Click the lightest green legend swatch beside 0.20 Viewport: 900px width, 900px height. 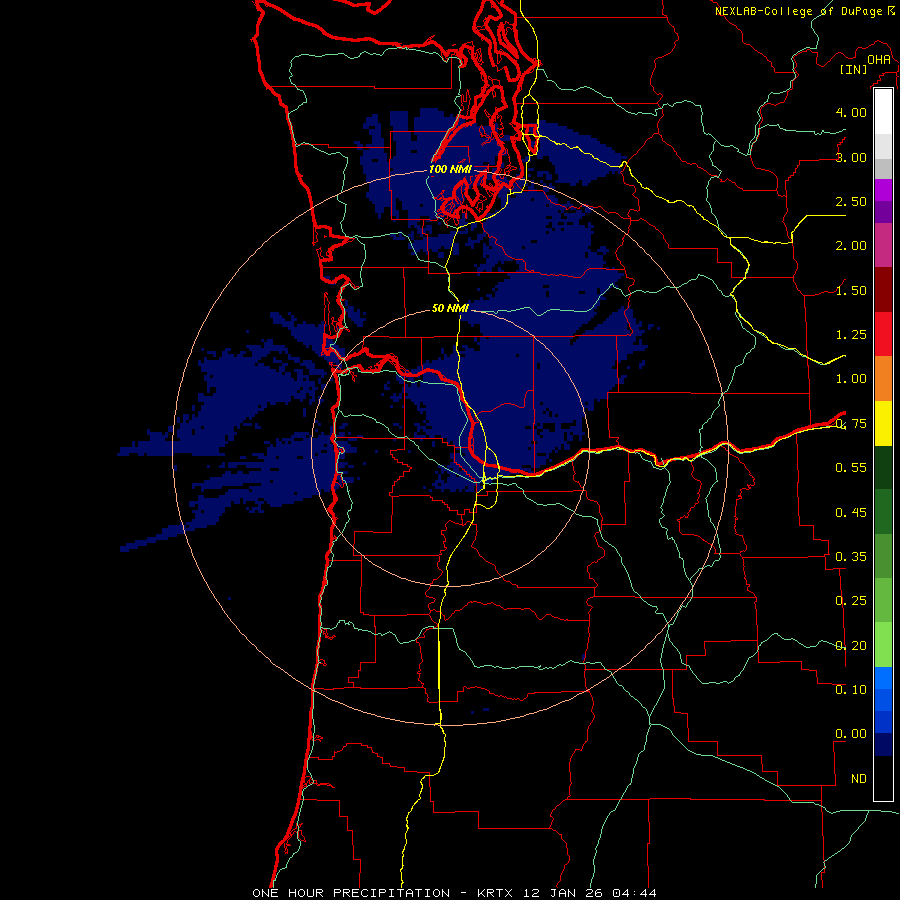(883, 645)
